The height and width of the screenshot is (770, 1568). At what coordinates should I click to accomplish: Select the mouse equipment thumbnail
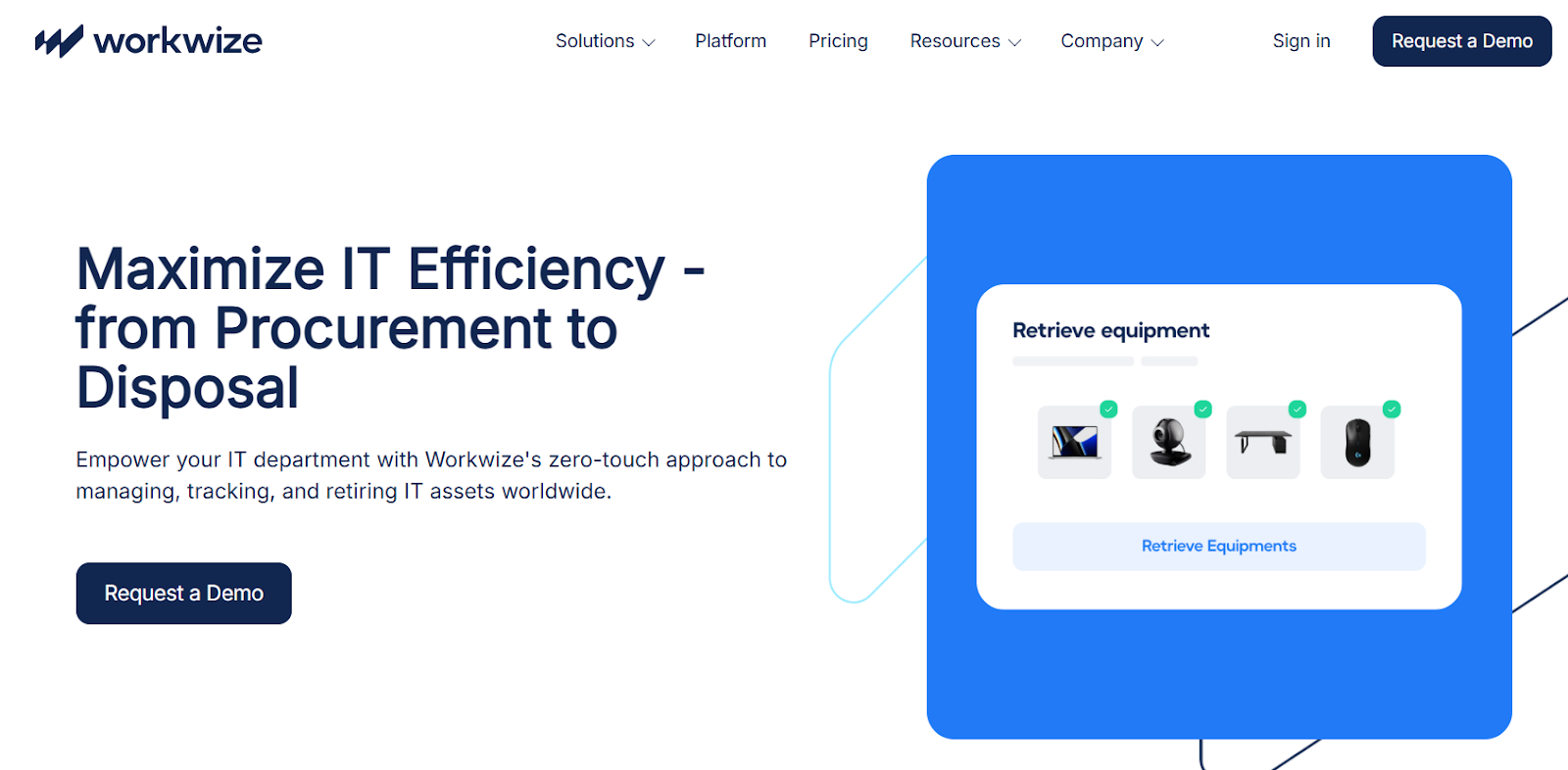1357,443
